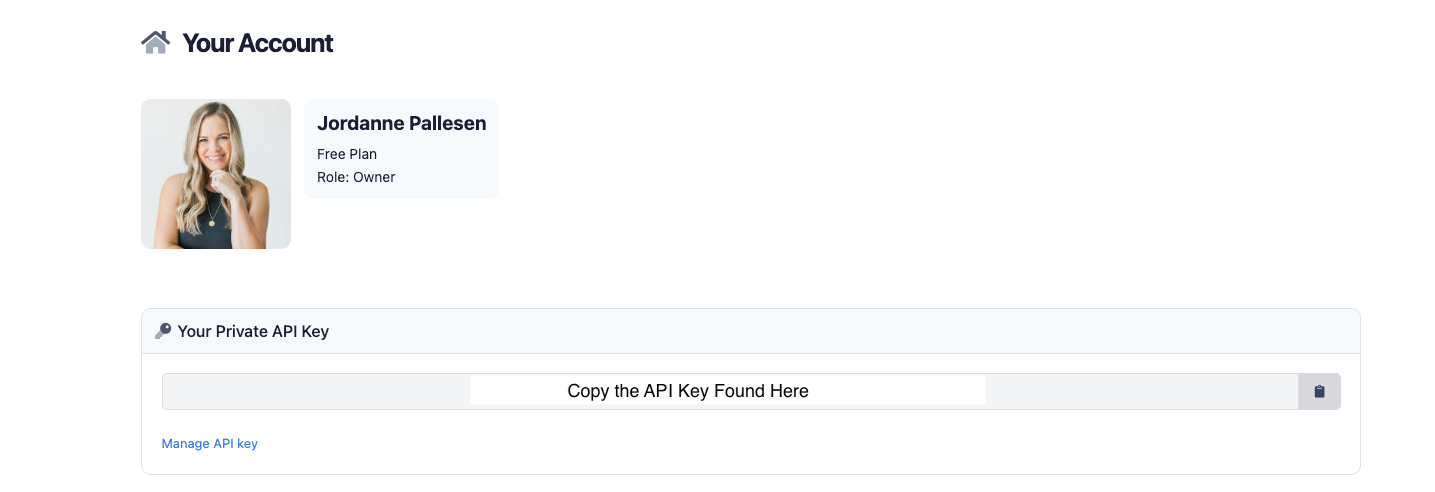Click the Free Plan text
Viewport: 1435px width, 492px height.
(347, 154)
